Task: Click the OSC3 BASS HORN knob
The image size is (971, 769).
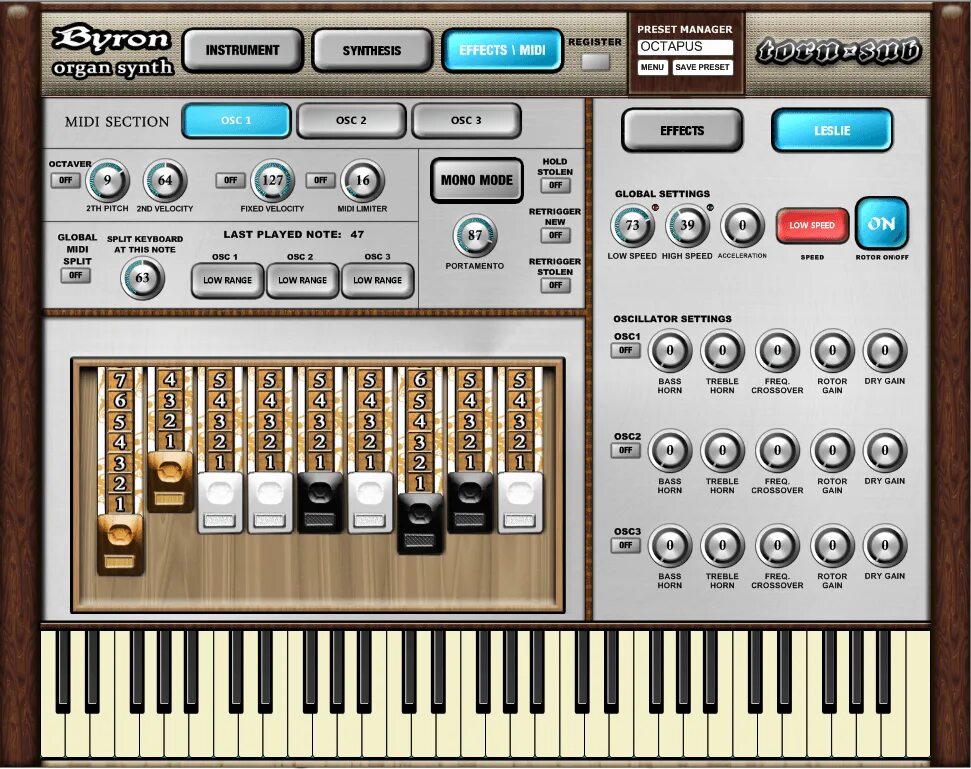Action: (x=669, y=546)
